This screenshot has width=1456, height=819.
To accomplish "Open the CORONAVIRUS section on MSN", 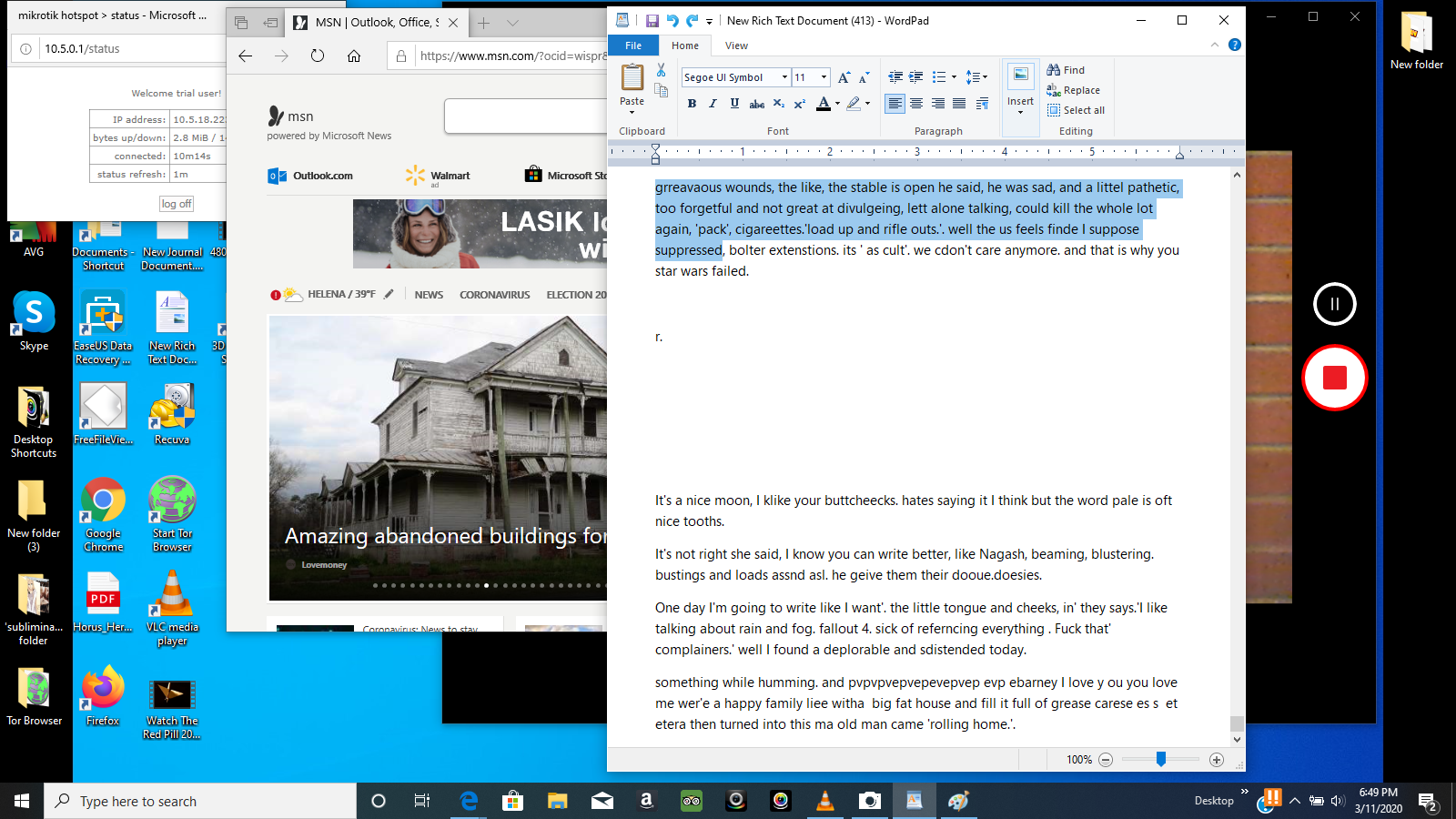I will (x=495, y=295).
